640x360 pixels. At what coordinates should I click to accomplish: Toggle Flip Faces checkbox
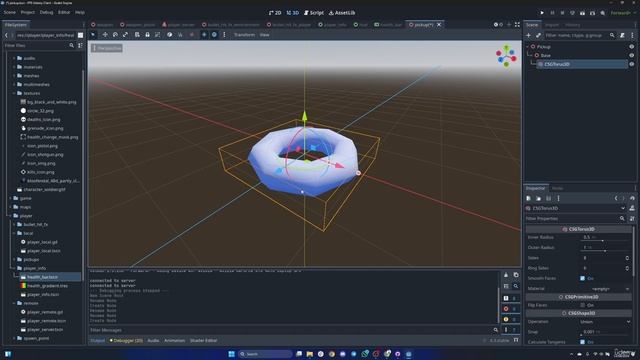pyautogui.click(x=582, y=305)
